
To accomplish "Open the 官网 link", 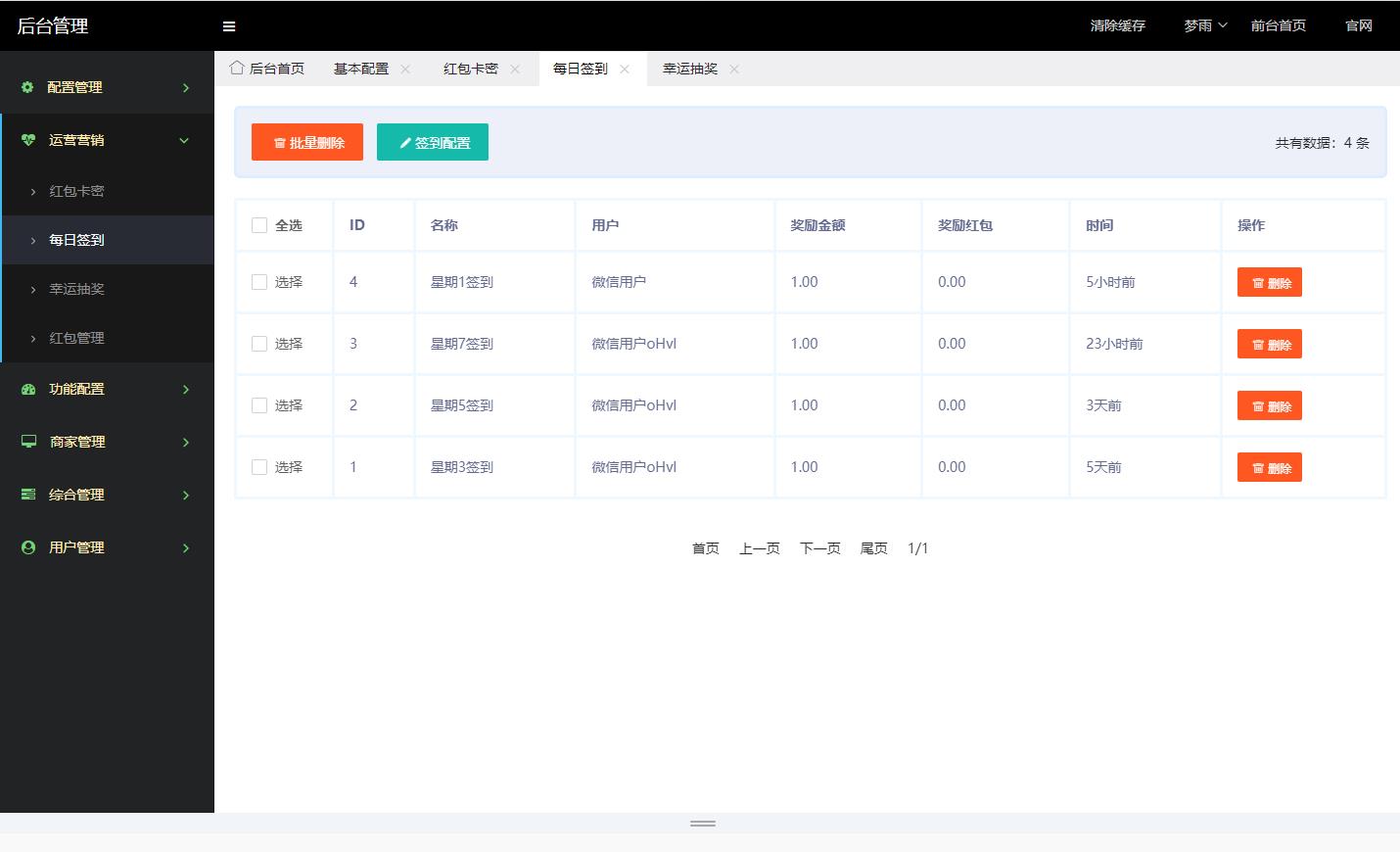I will pos(1359,25).
